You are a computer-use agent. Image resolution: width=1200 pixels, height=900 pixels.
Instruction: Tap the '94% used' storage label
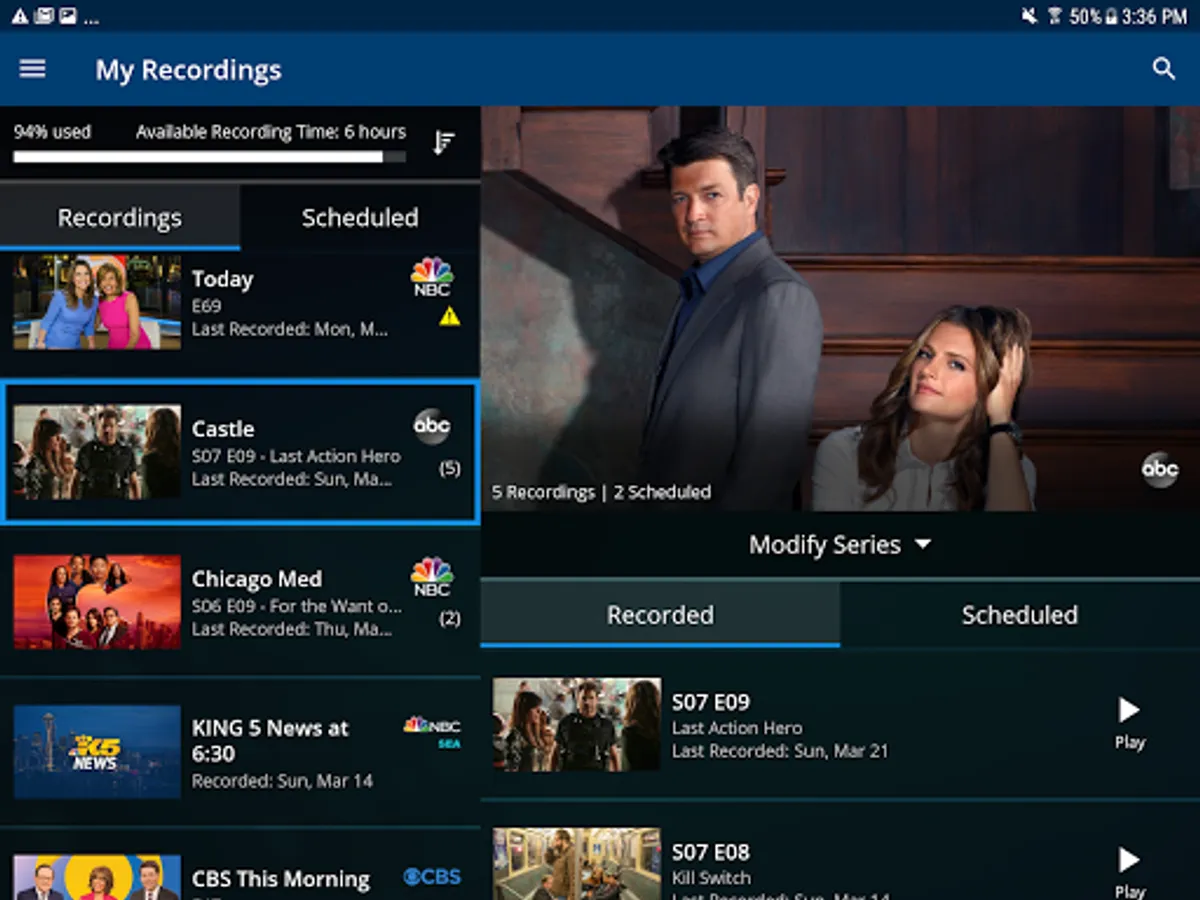(52, 132)
